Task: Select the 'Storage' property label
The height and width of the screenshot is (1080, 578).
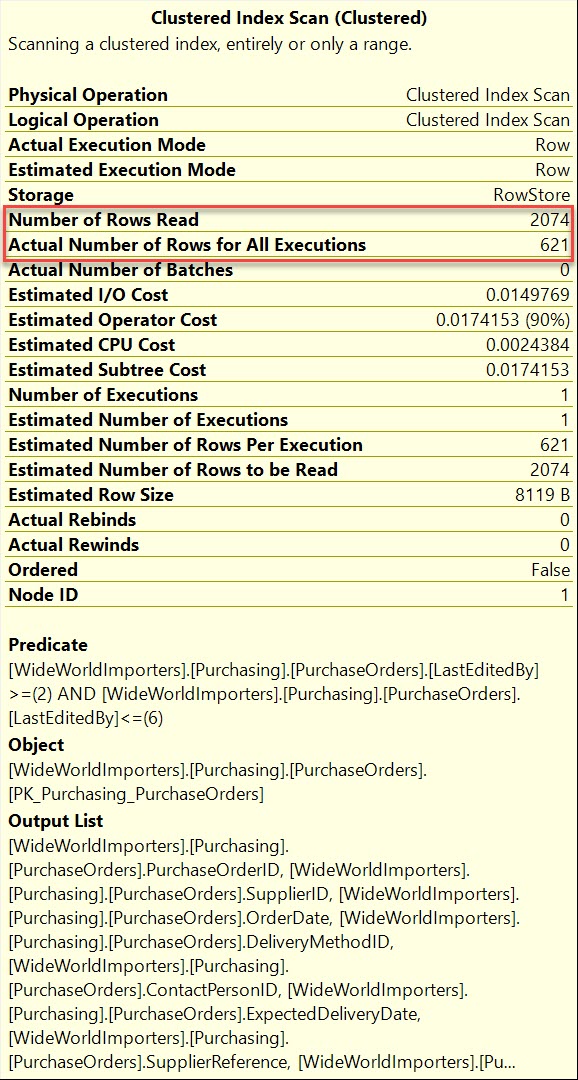Action: pos(41,195)
